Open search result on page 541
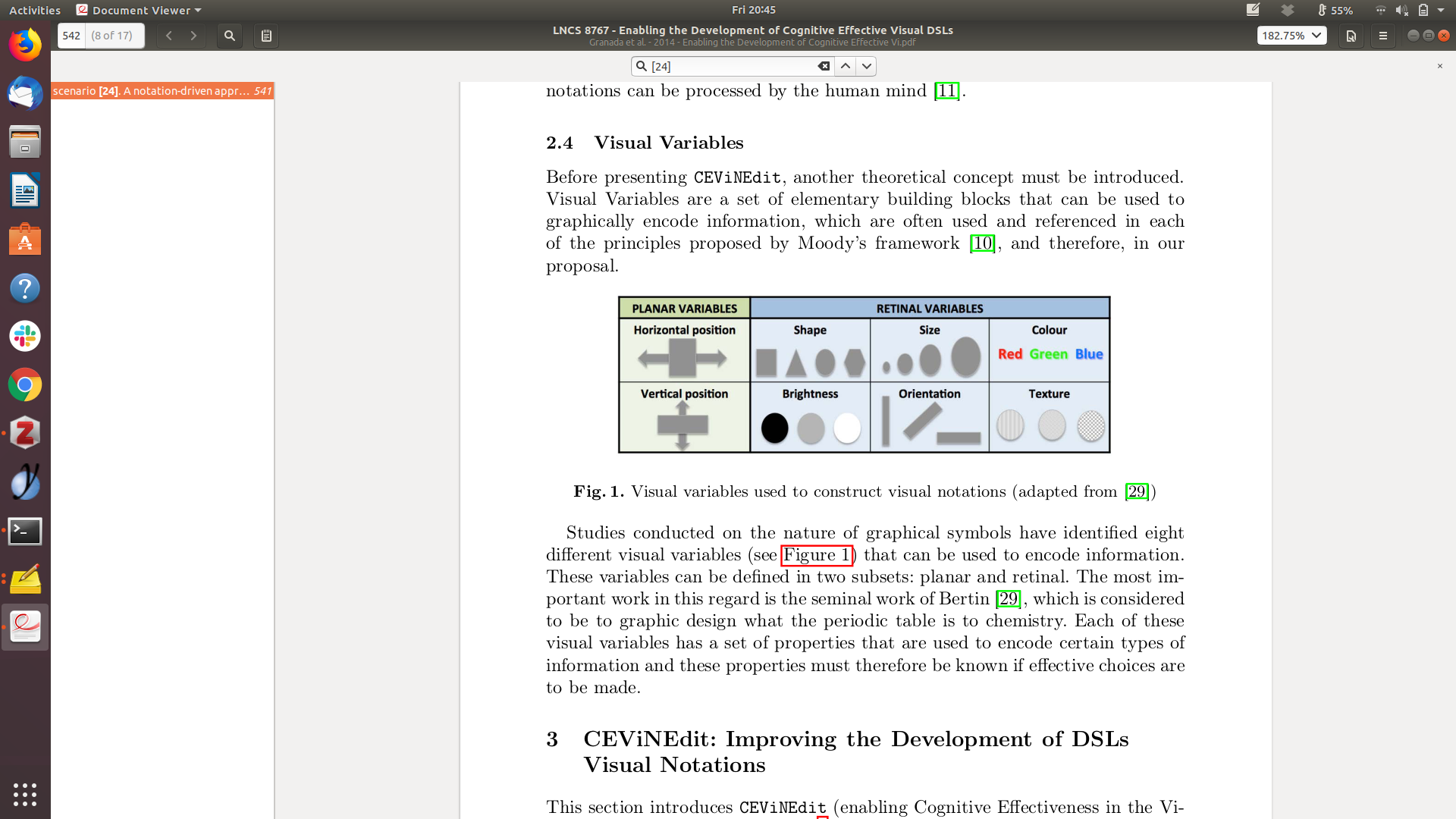1456x819 pixels. click(162, 91)
